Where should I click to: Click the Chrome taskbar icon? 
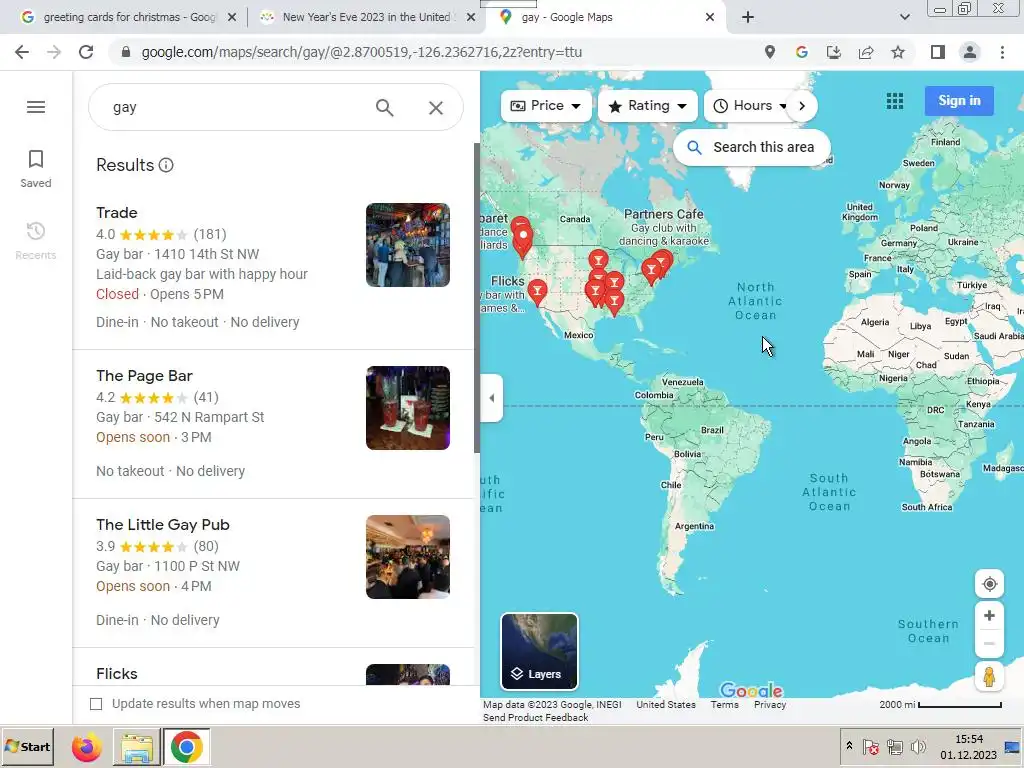point(186,747)
